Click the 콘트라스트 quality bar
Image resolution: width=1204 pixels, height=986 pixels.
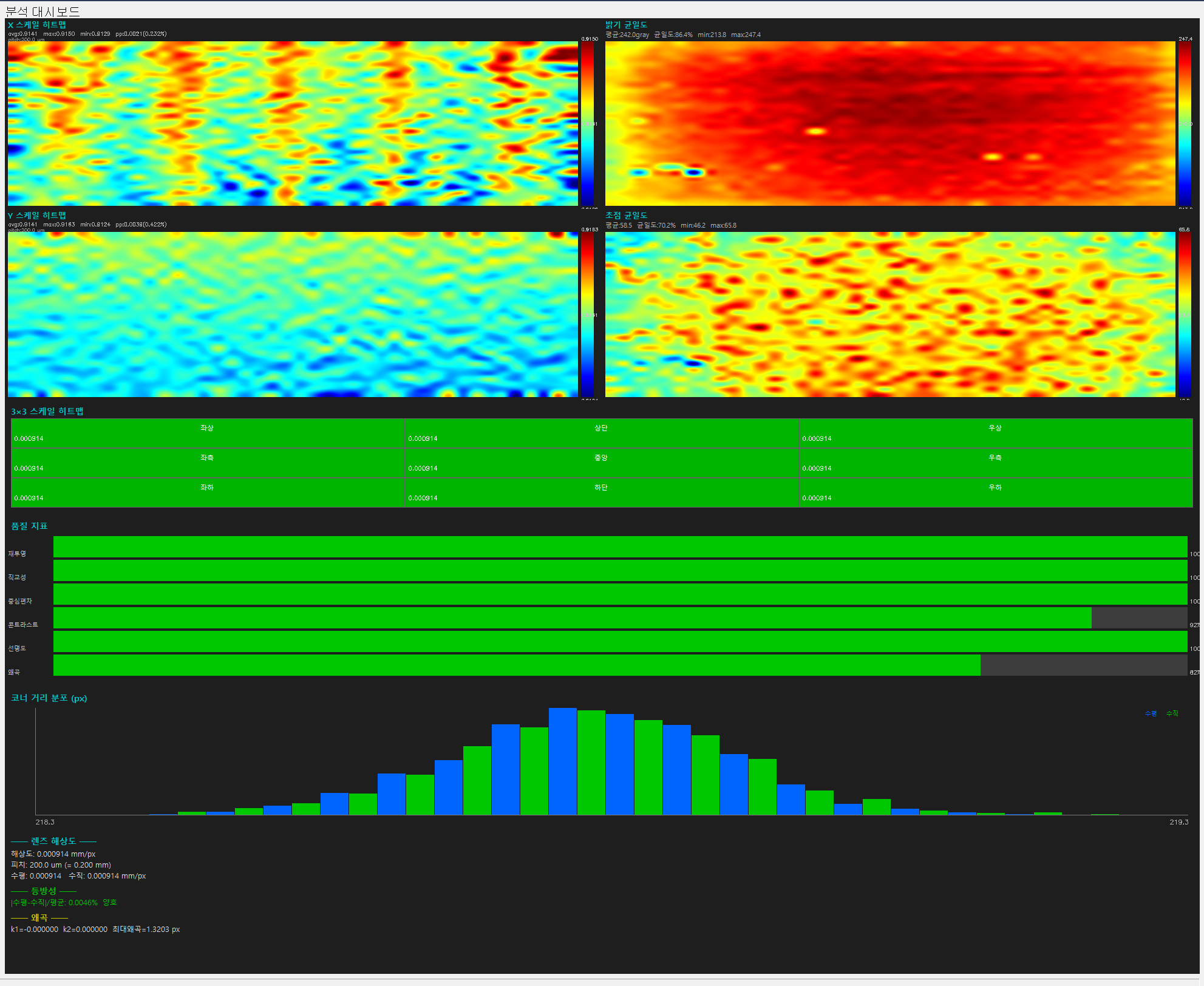coord(621,617)
